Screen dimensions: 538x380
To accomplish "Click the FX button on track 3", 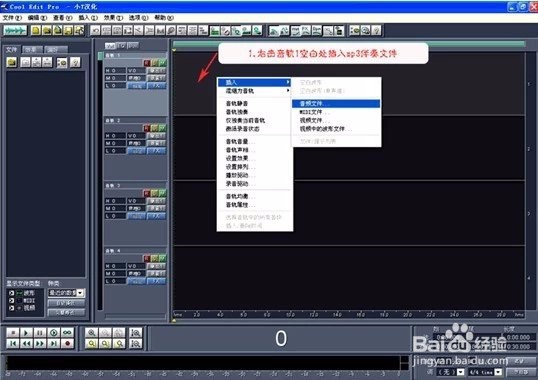I will coord(157,216).
